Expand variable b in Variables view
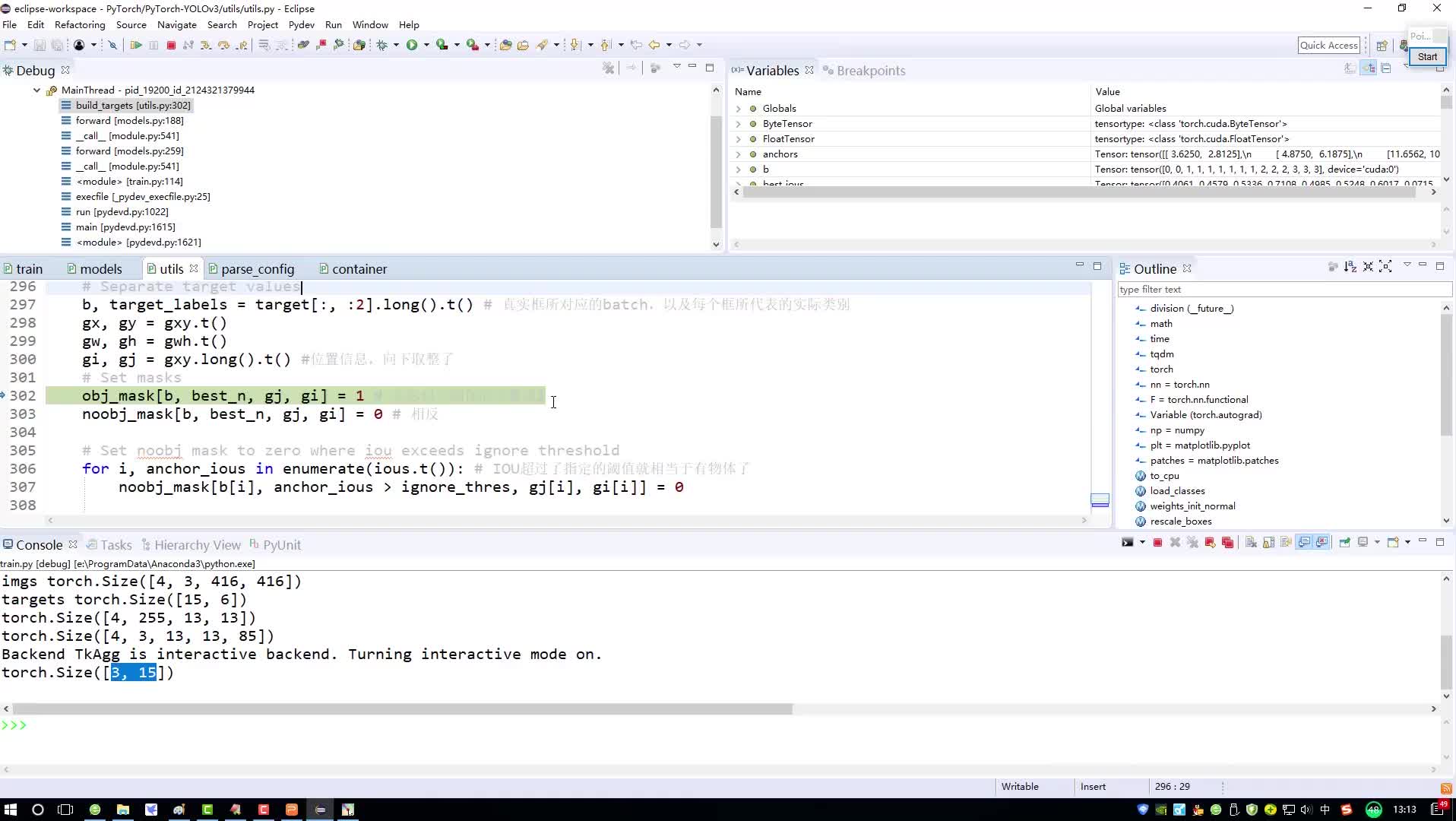Viewport: 1456px width, 821px height. [x=738, y=170]
